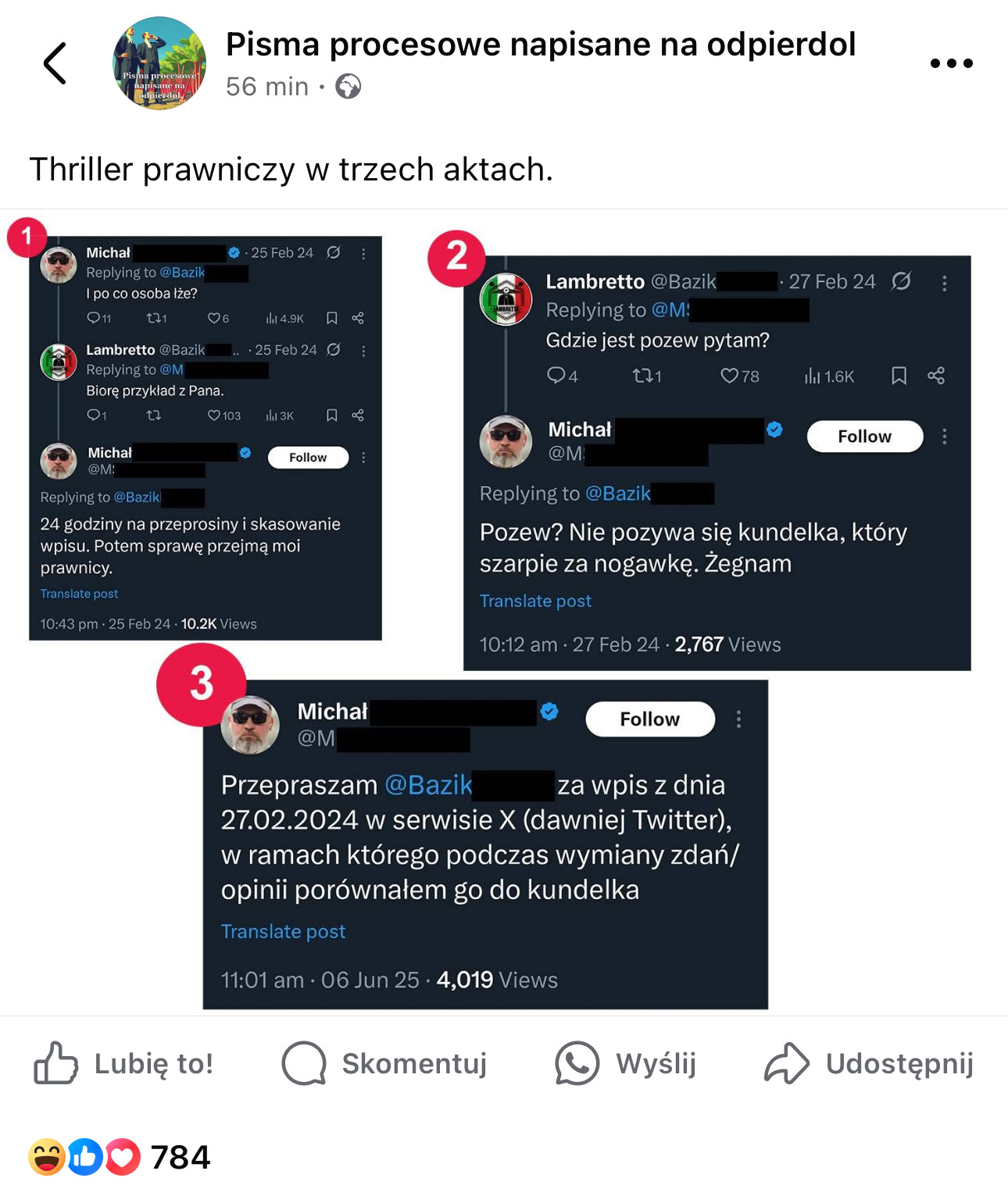The image size is (1008, 1203).
Task: View the 784 reactions list
Action: (x=120, y=1157)
